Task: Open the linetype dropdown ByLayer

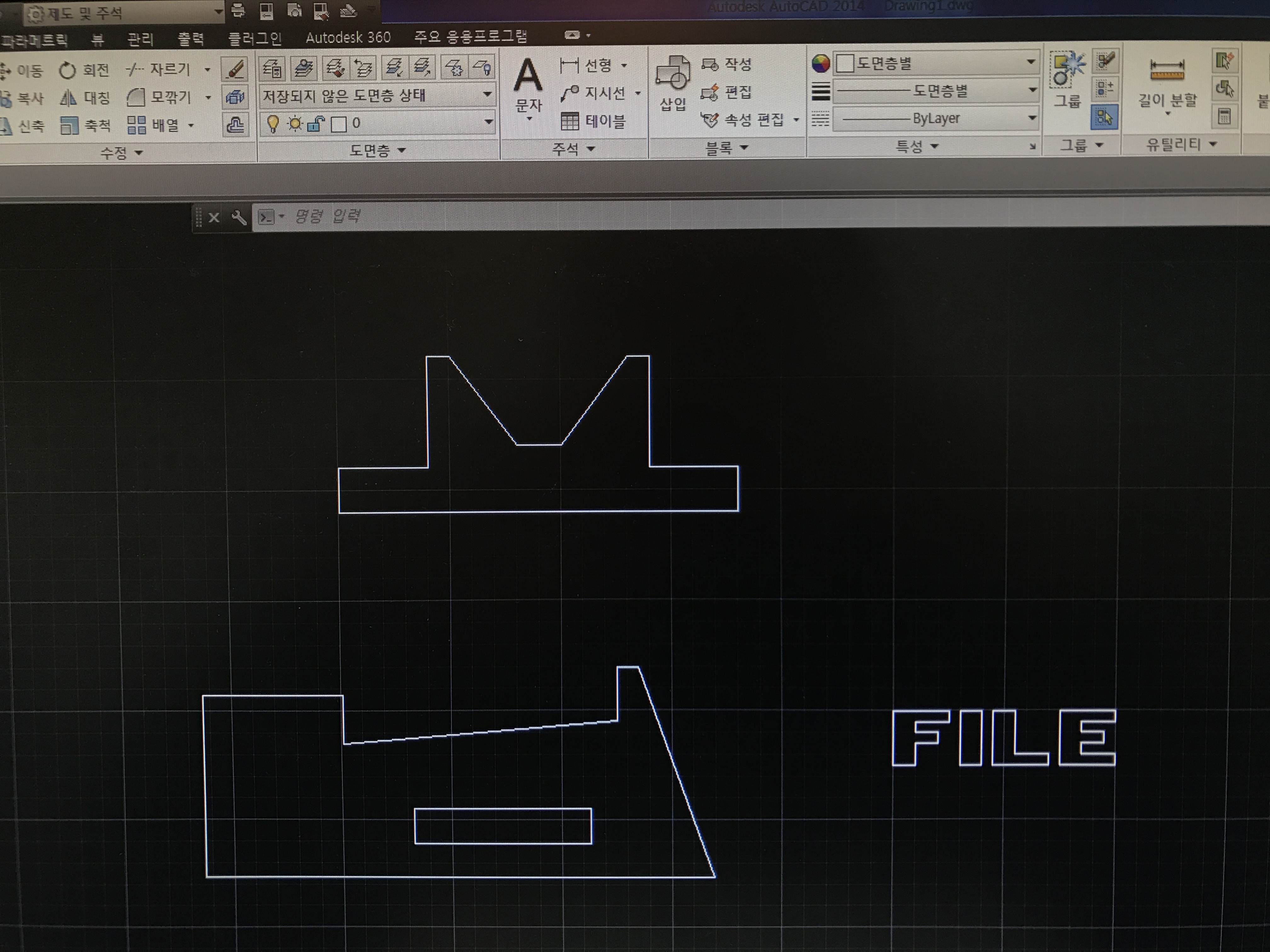Action: click(937, 119)
